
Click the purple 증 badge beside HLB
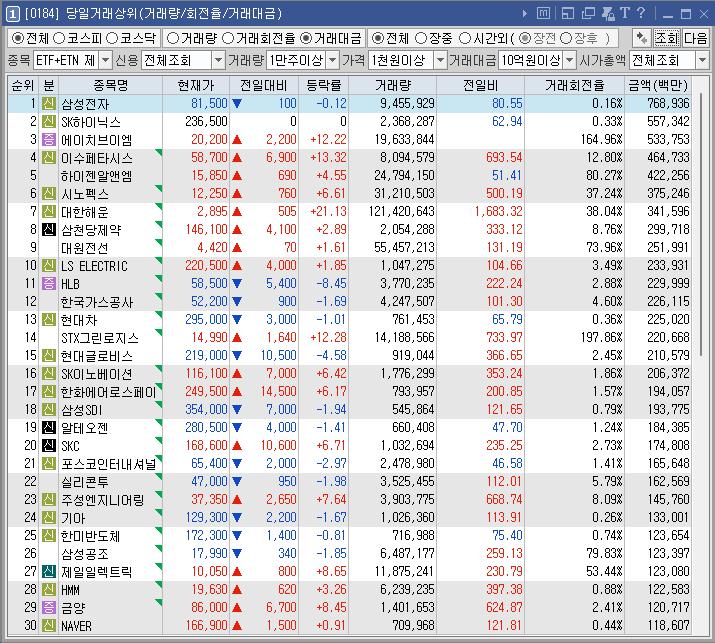tap(49, 283)
